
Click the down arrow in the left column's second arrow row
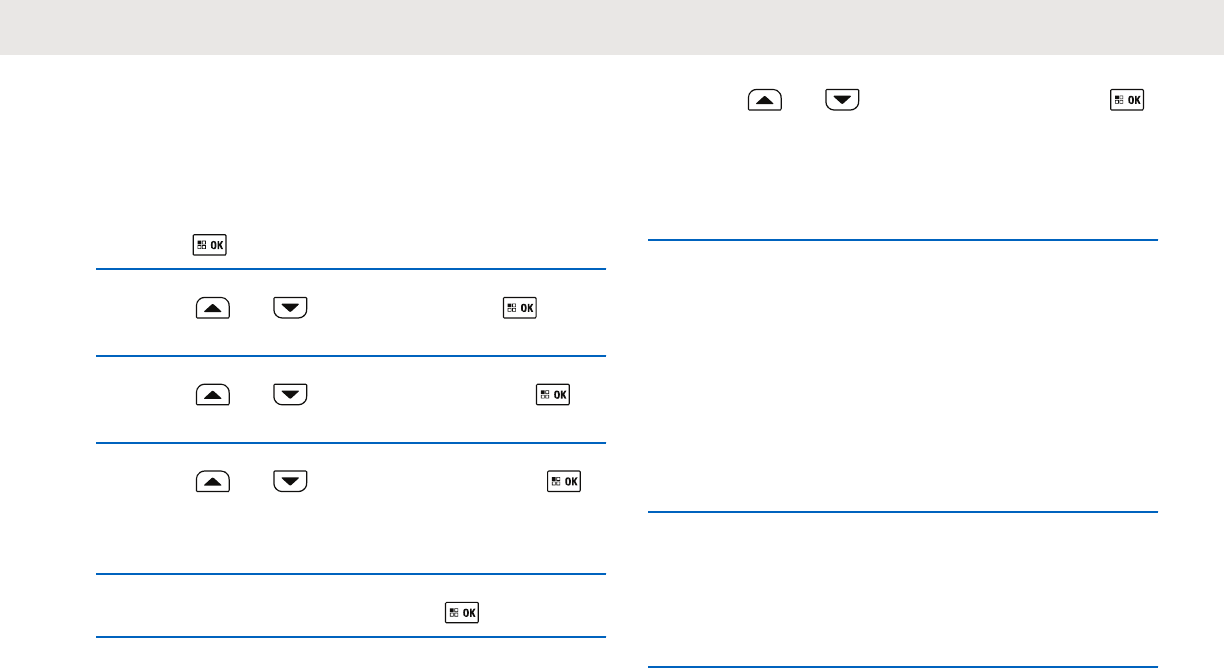click(x=290, y=395)
